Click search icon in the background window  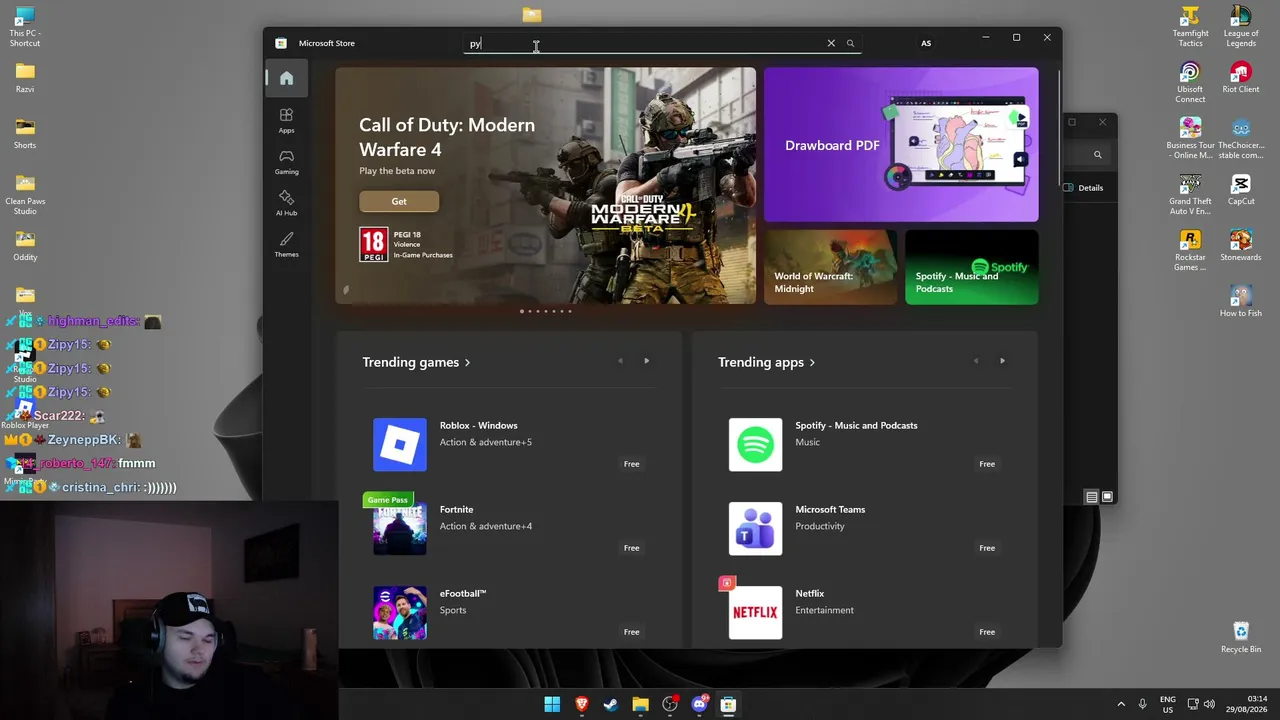(1097, 154)
